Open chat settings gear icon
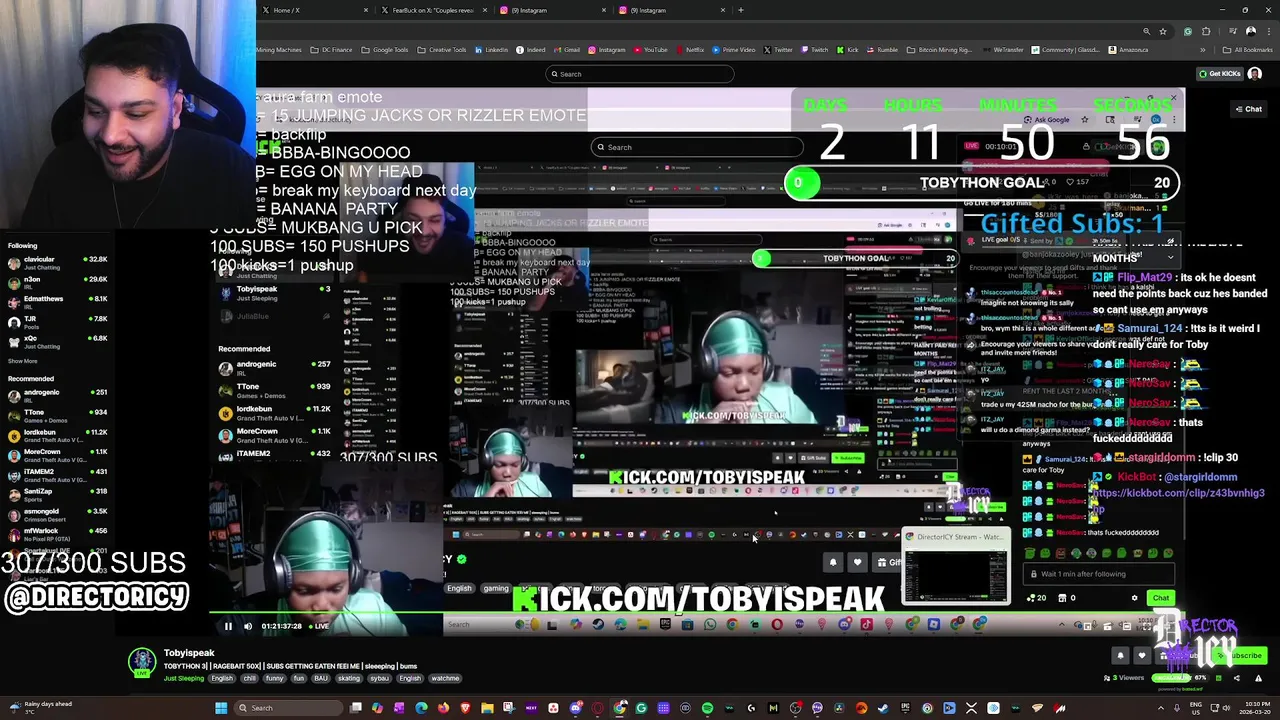Screen dimensions: 1280x720 (x=1134, y=598)
